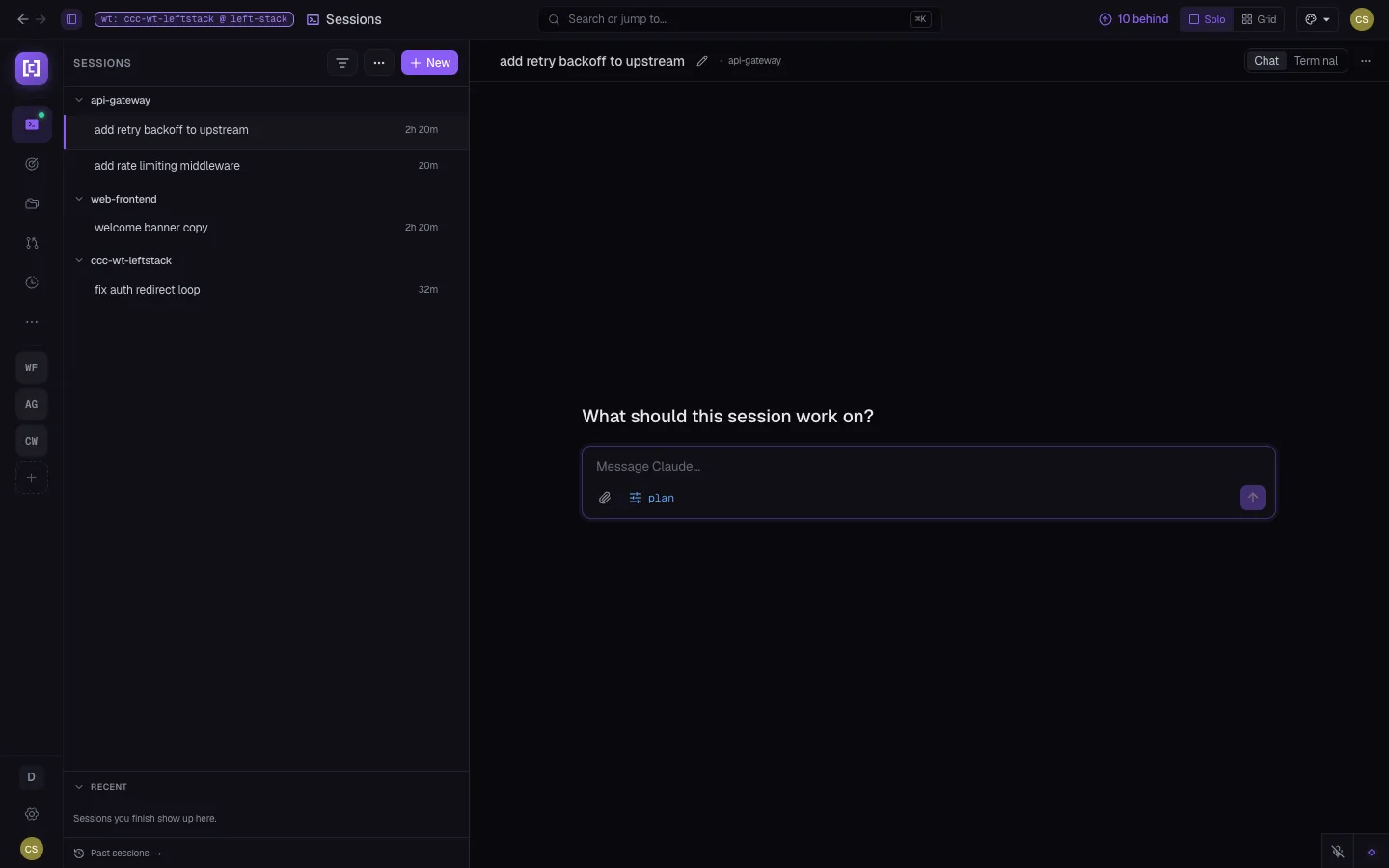Click the add workspace plus tile
Screen dimensions: 1389x868
pyautogui.click(x=32, y=477)
